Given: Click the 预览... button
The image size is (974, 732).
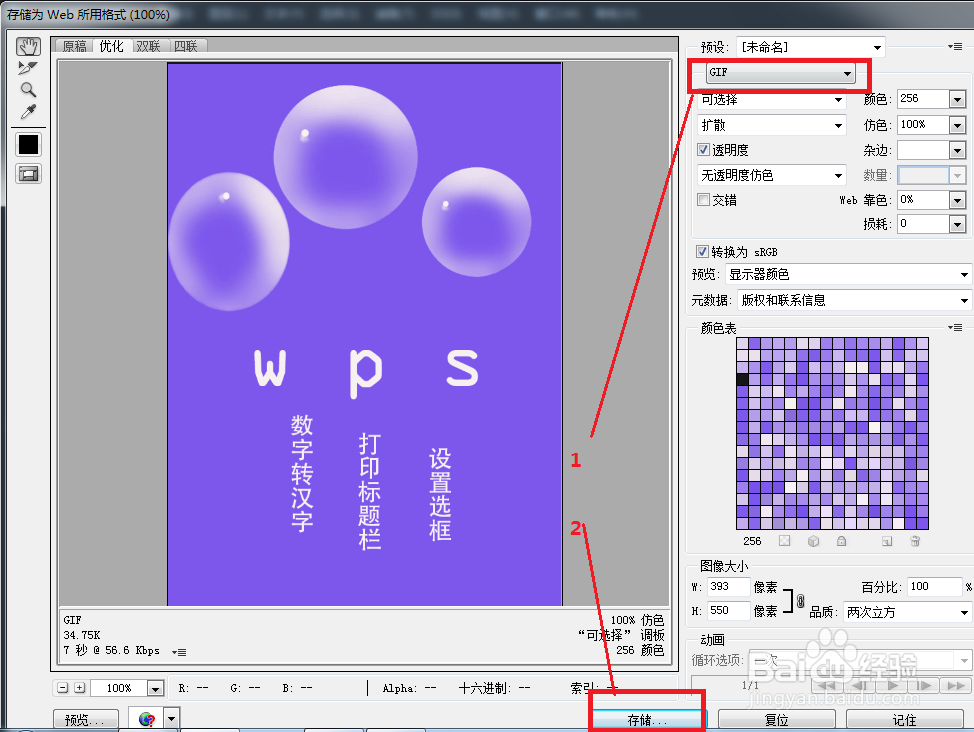Looking at the screenshot, I should [86, 720].
